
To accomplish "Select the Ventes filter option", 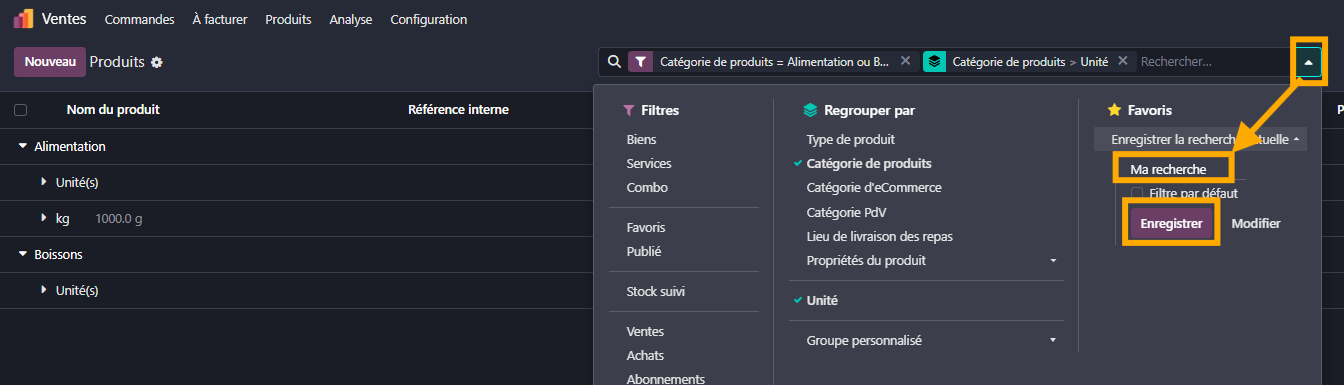I will click(645, 332).
